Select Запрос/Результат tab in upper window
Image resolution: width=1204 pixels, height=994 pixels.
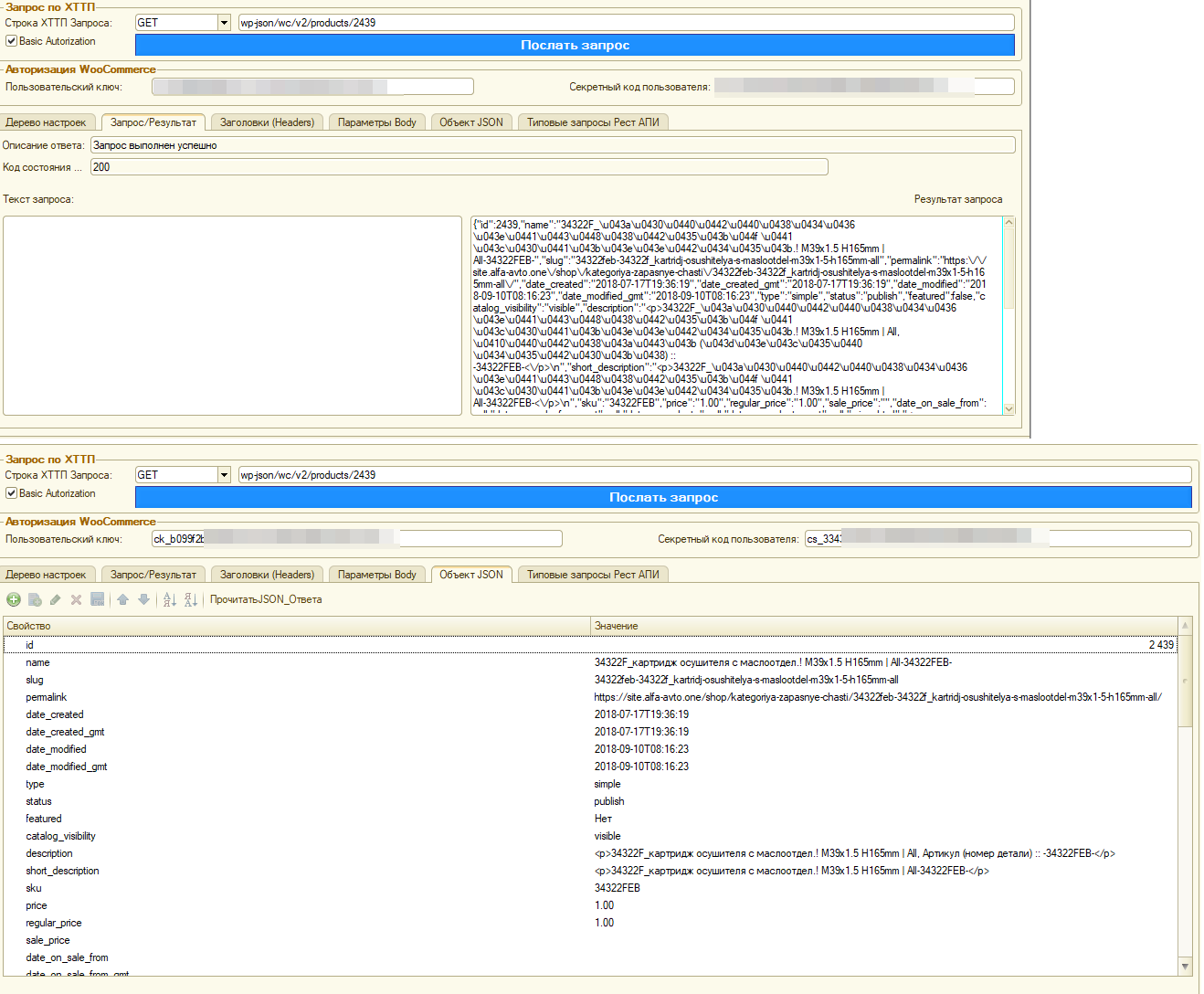pyautogui.click(x=153, y=122)
